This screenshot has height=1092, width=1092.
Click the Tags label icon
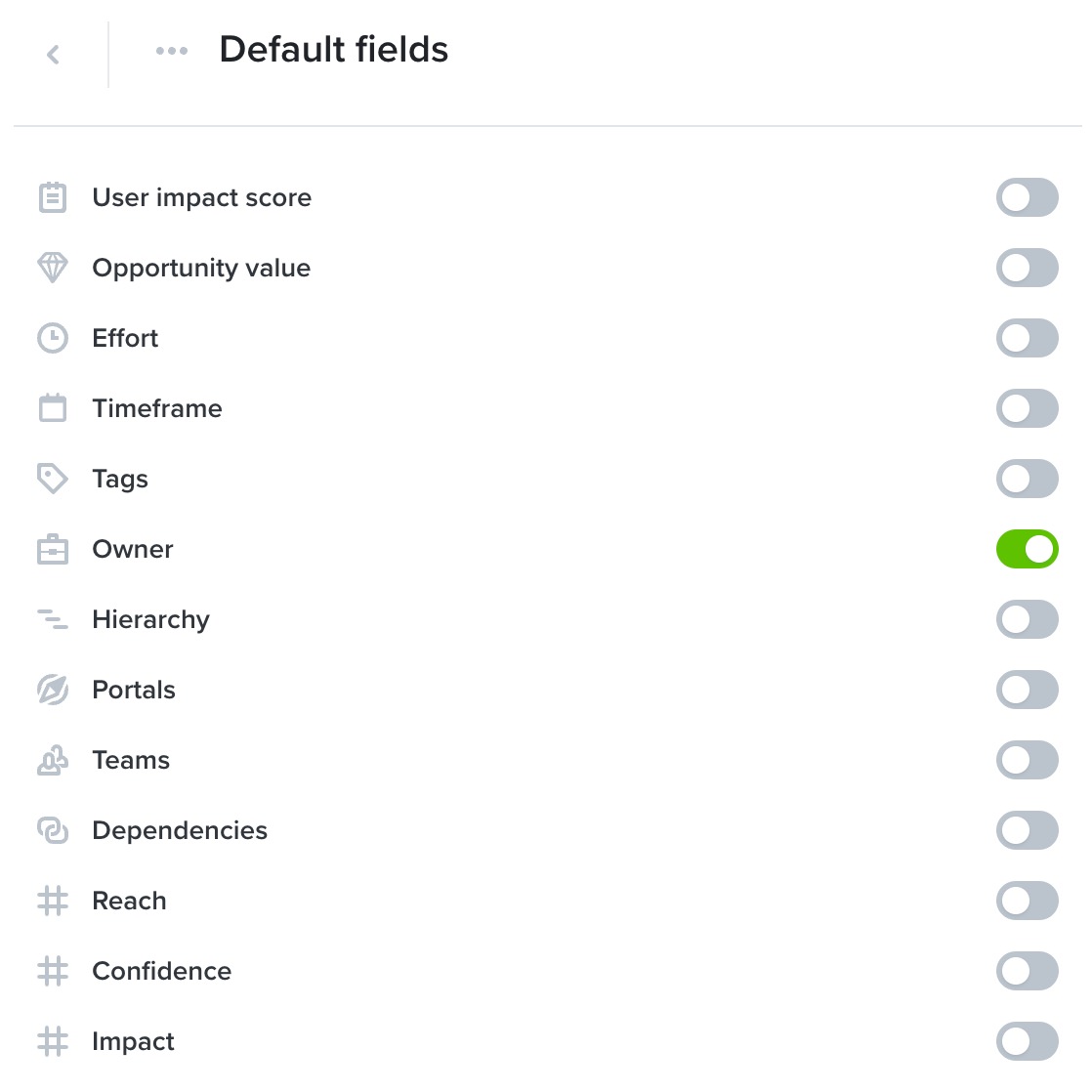pyautogui.click(x=52, y=479)
